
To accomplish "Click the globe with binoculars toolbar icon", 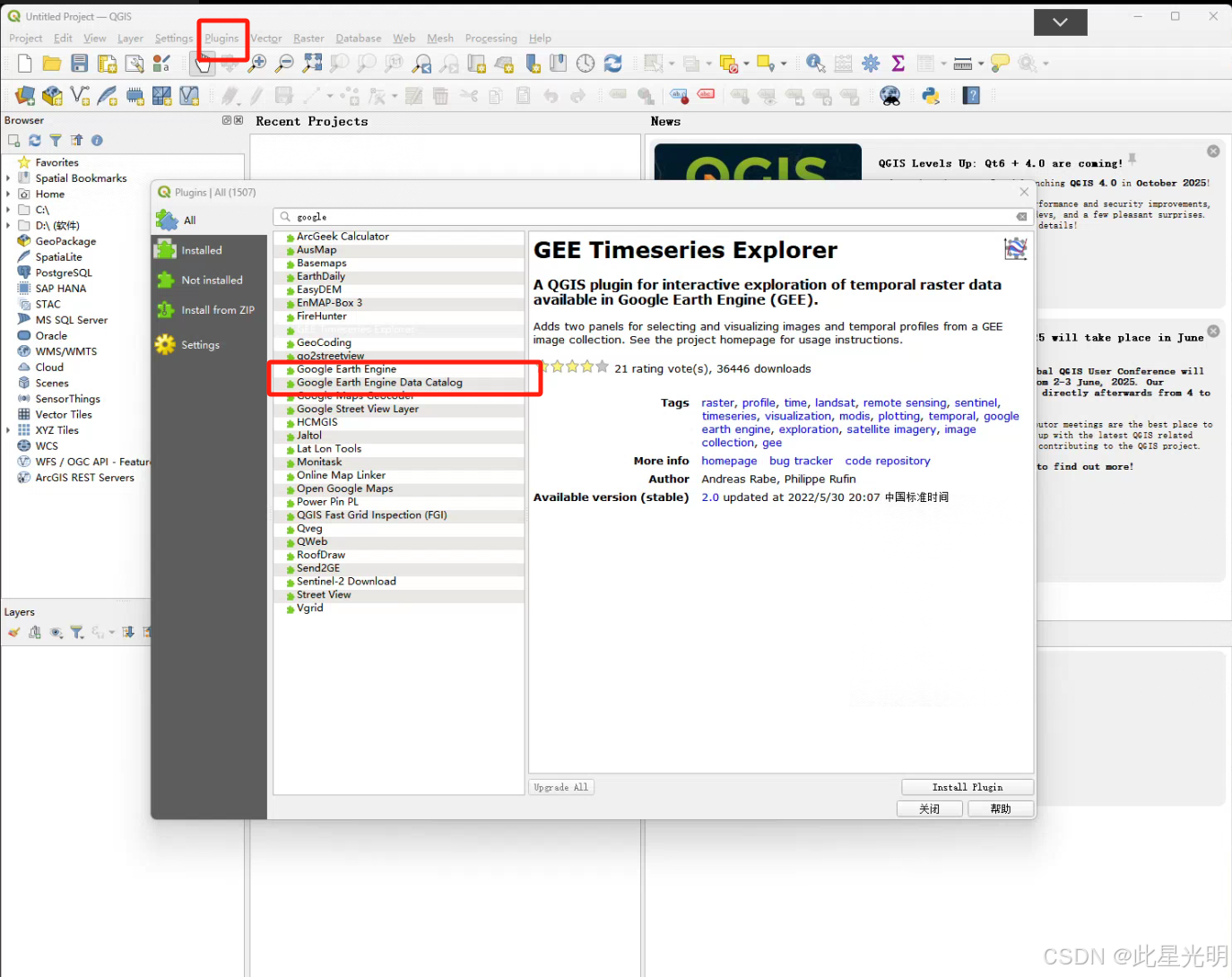I will click(x=890, y=96).
